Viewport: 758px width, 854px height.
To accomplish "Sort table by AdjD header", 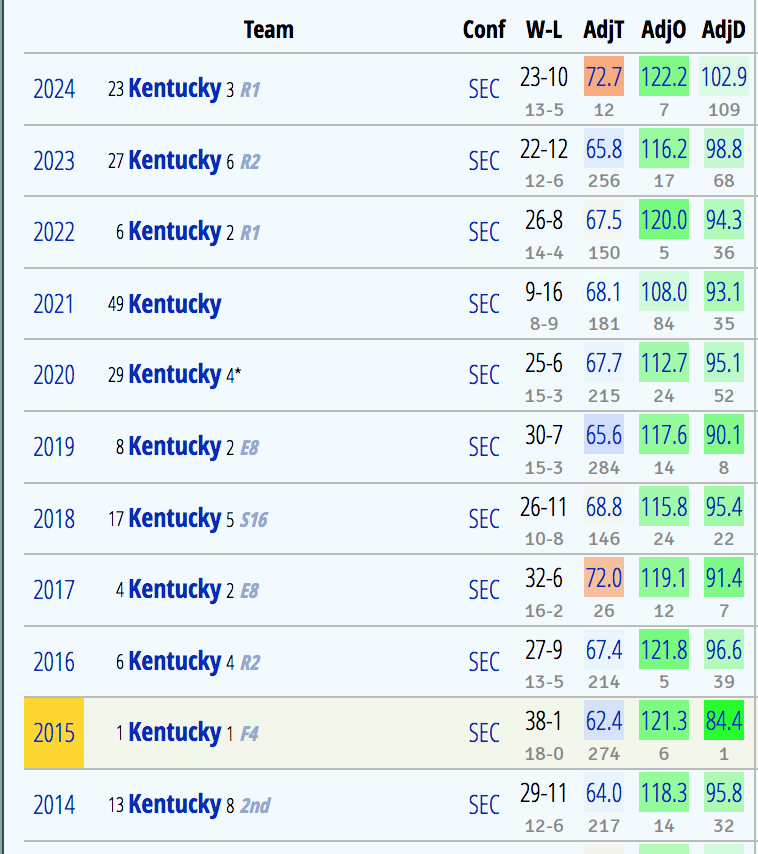I will [723, 30].
